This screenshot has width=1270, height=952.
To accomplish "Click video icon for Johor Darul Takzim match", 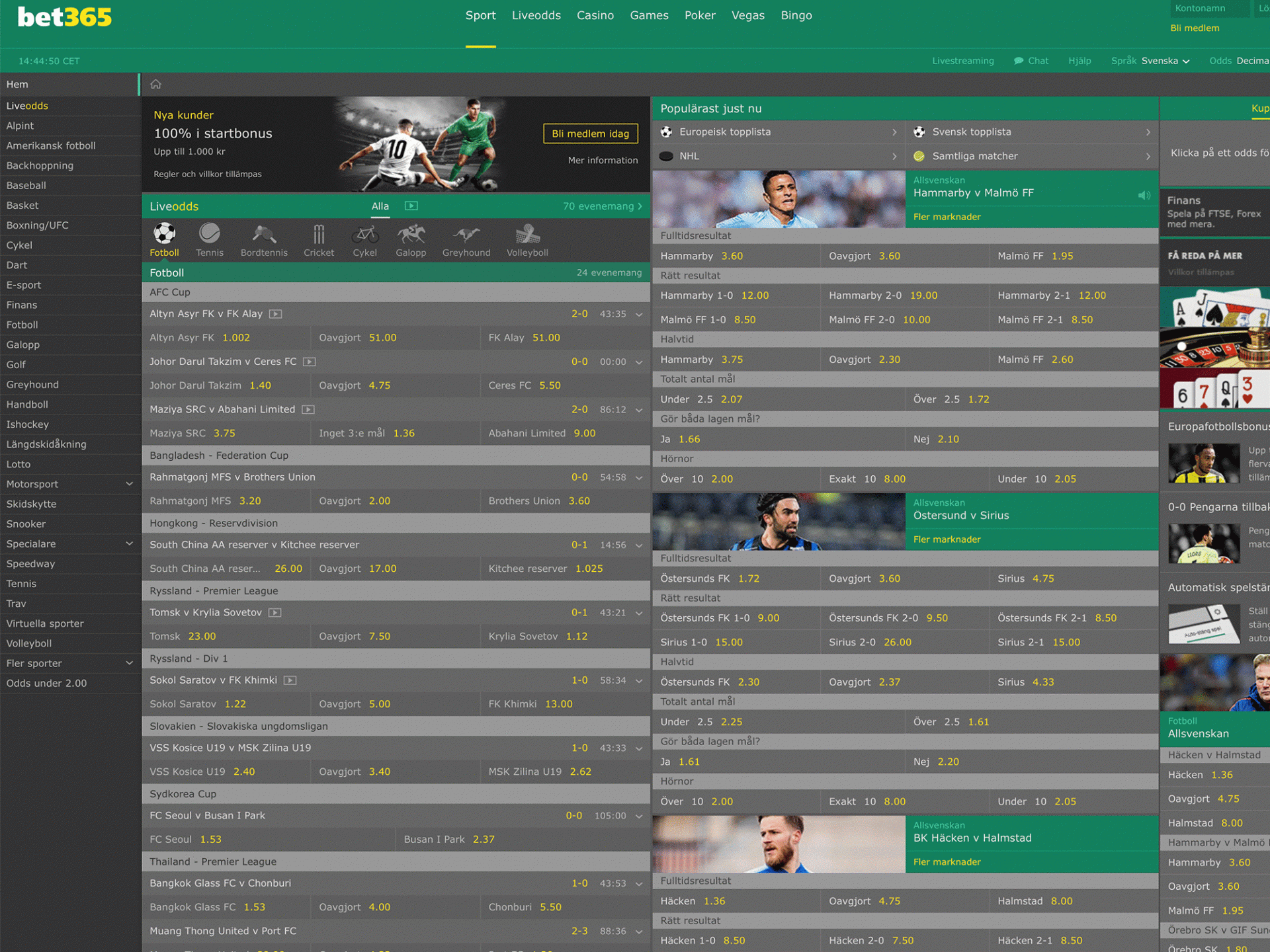I will [x=310, y=362].
